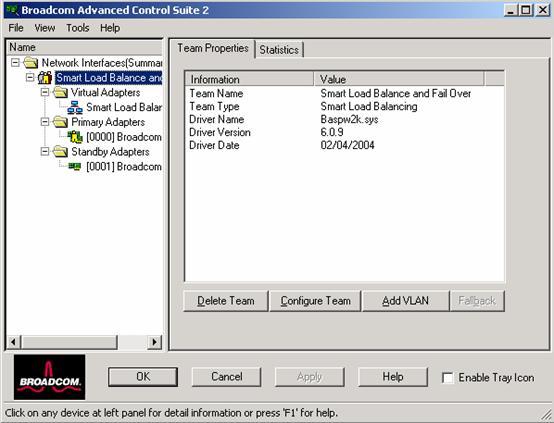
Task: Open the Help menu
Action: point(110,28)
